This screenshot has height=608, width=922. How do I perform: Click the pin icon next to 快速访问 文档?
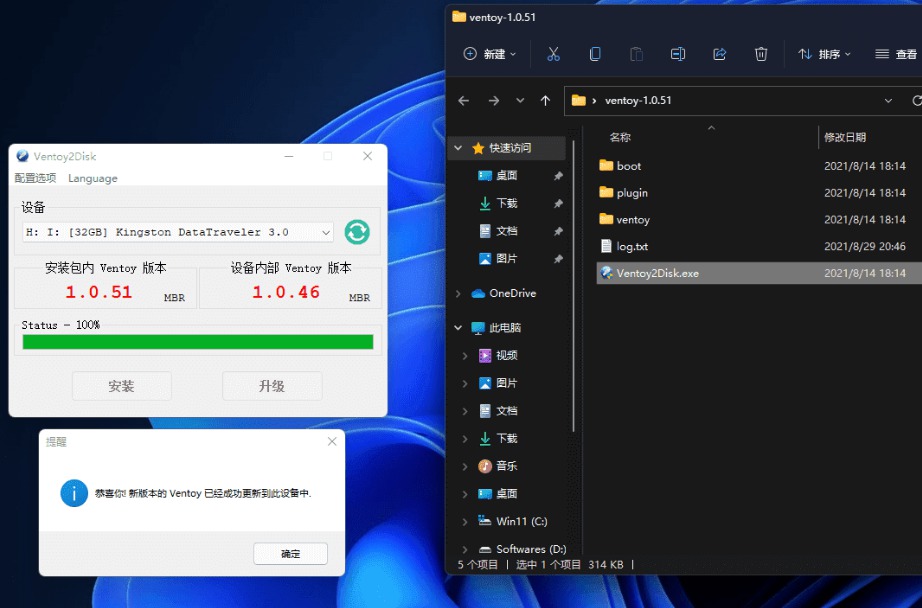(558, 231)
